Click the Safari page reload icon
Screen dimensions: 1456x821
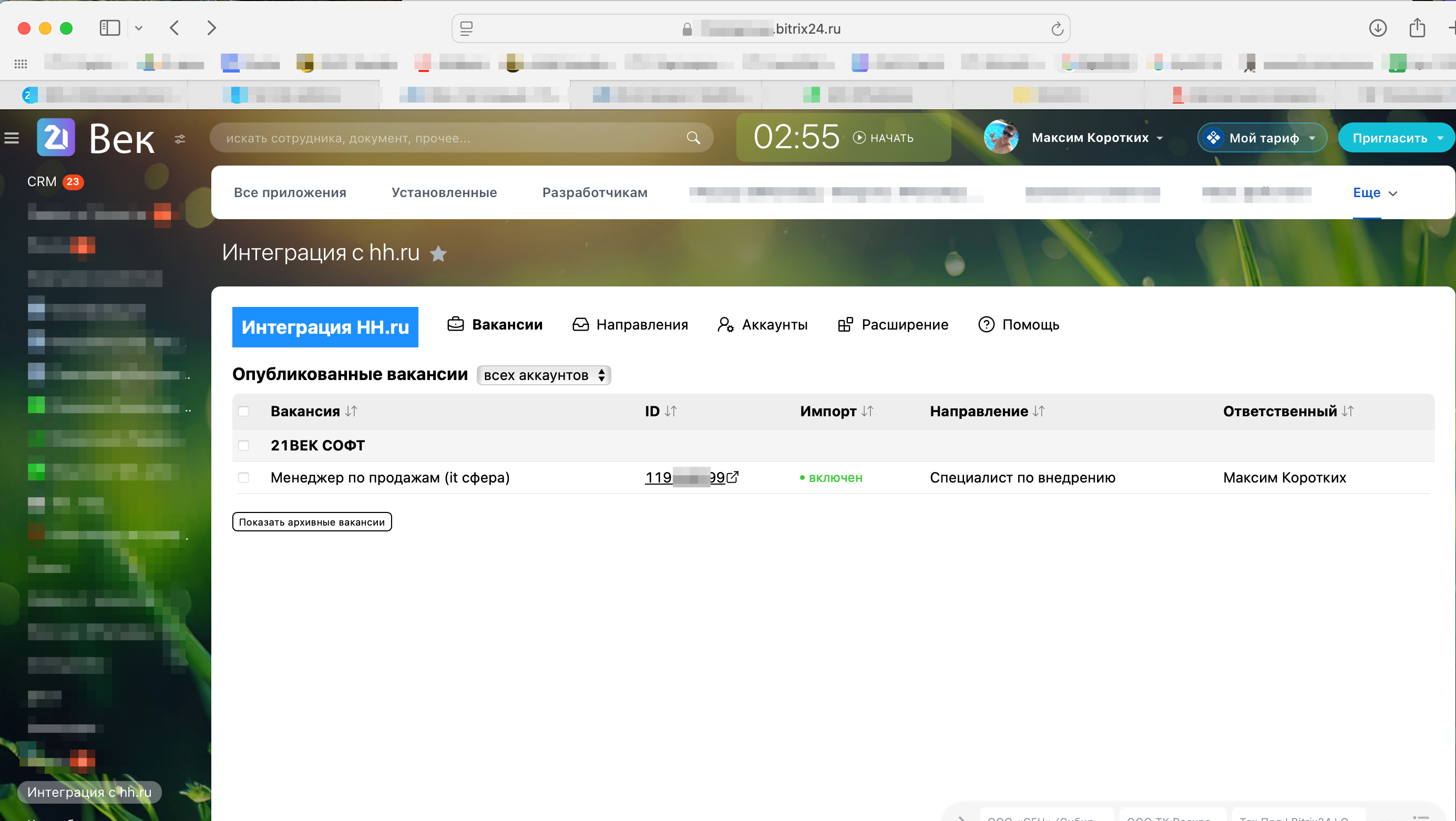click(1057, 28)
